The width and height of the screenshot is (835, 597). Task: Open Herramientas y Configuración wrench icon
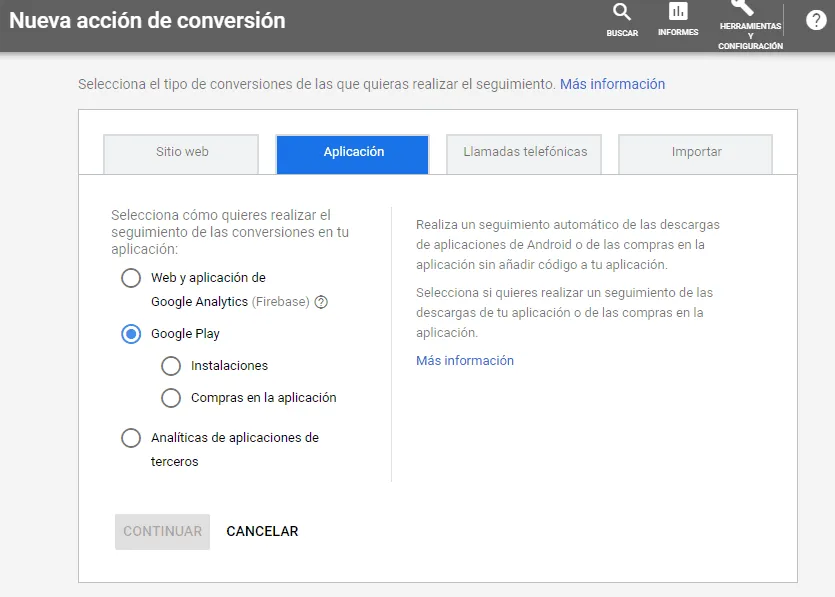[x=742, y=7]
